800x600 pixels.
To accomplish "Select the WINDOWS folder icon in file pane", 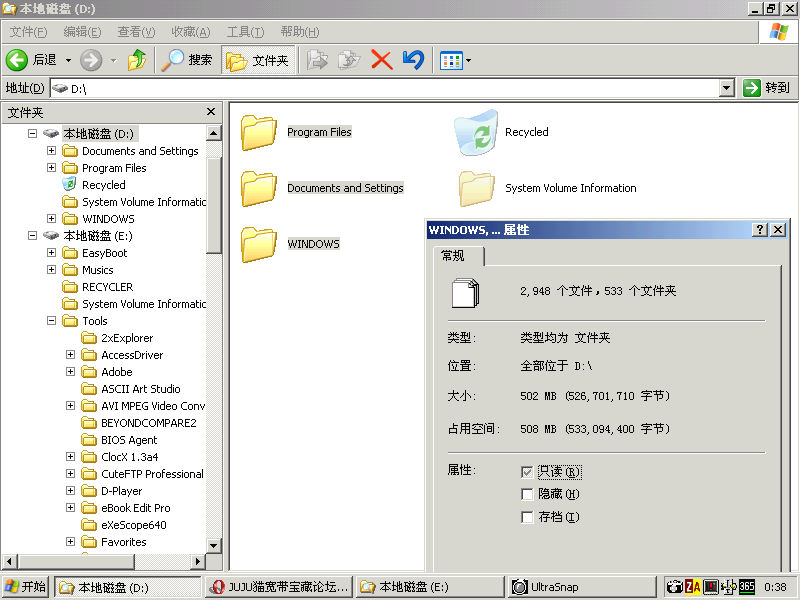I will pos(259,244).
